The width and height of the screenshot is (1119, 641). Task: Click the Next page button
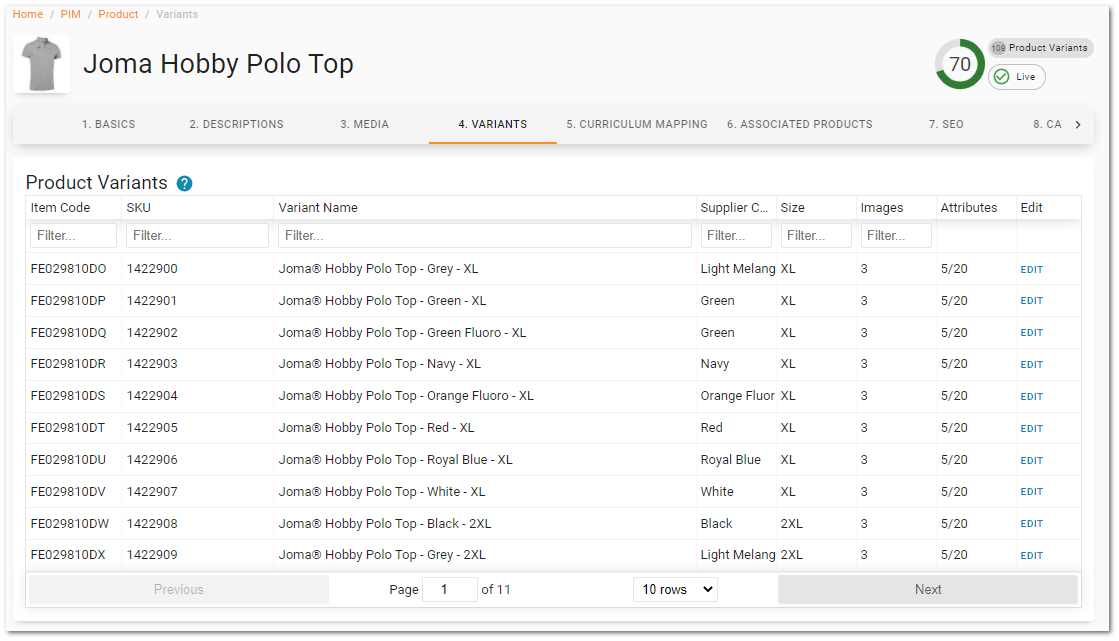[928, 590]
